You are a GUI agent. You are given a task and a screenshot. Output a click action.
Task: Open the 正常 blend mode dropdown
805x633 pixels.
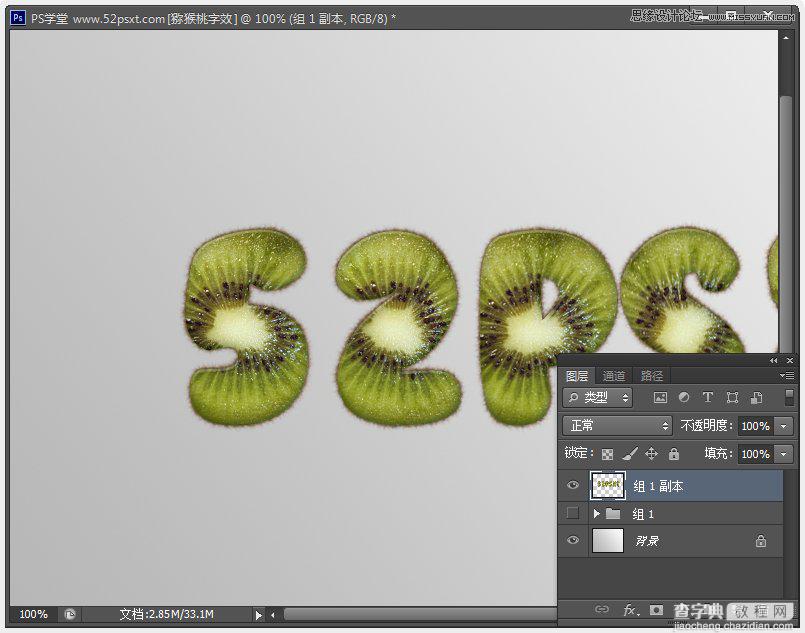click(x=617, y=426)
